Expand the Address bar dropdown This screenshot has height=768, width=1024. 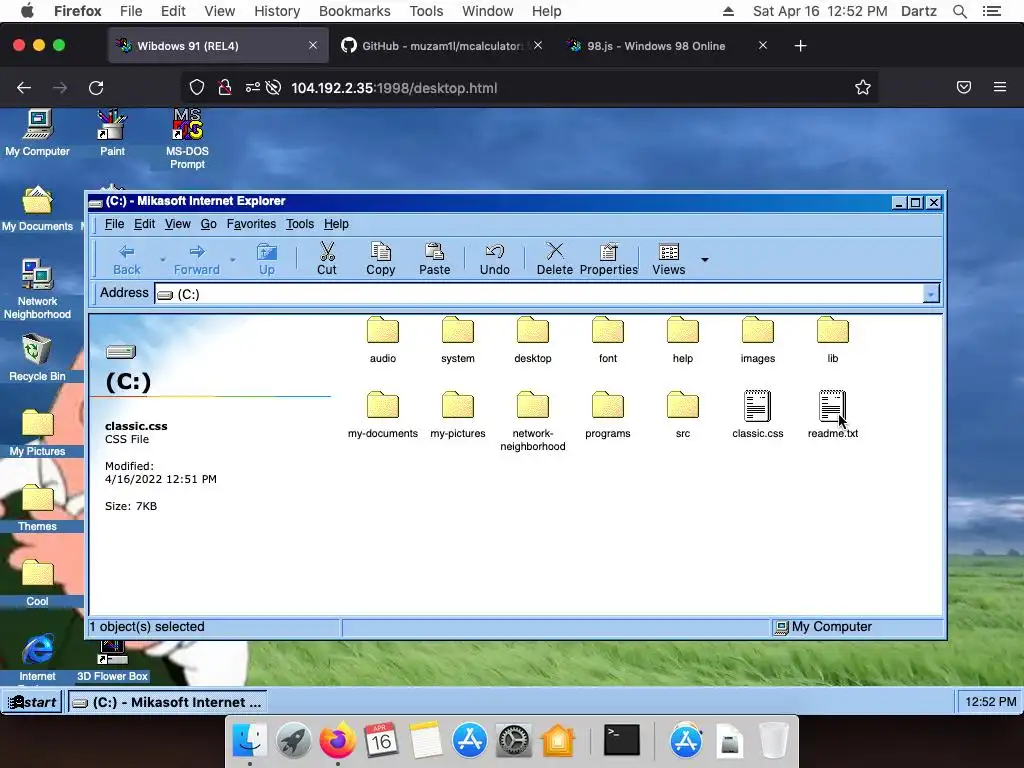point(931,294)
